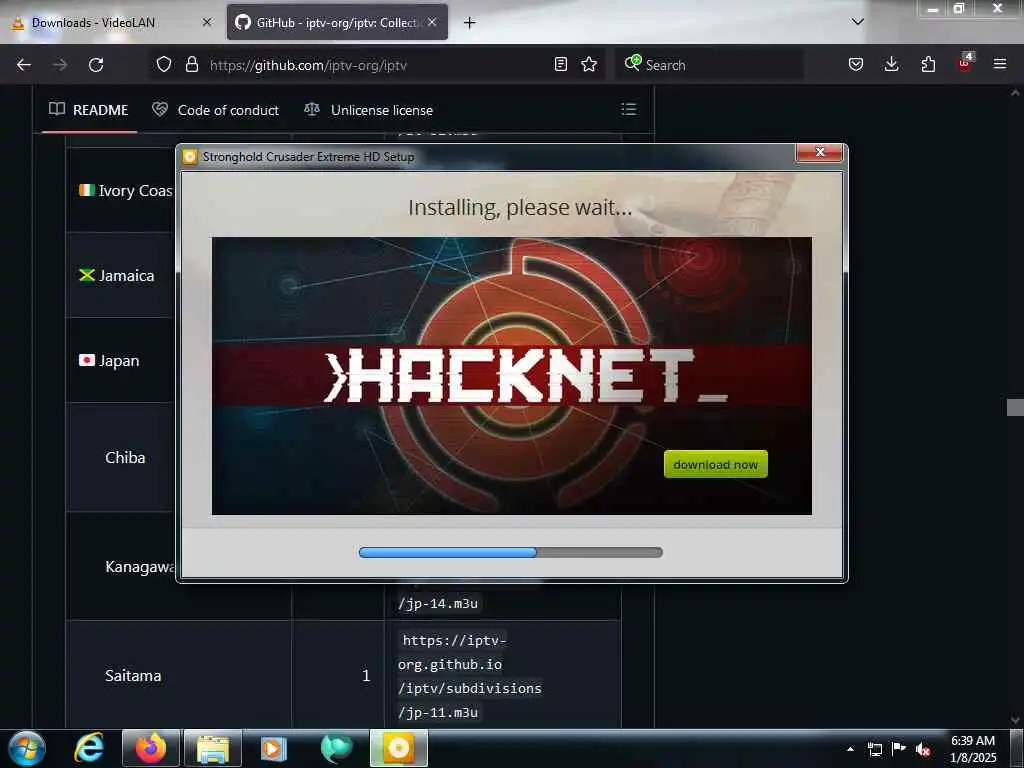The height and width of the screenshot is (768, 1024).
Task: Reload the GitHub page
Action: (x=96, y=65)
